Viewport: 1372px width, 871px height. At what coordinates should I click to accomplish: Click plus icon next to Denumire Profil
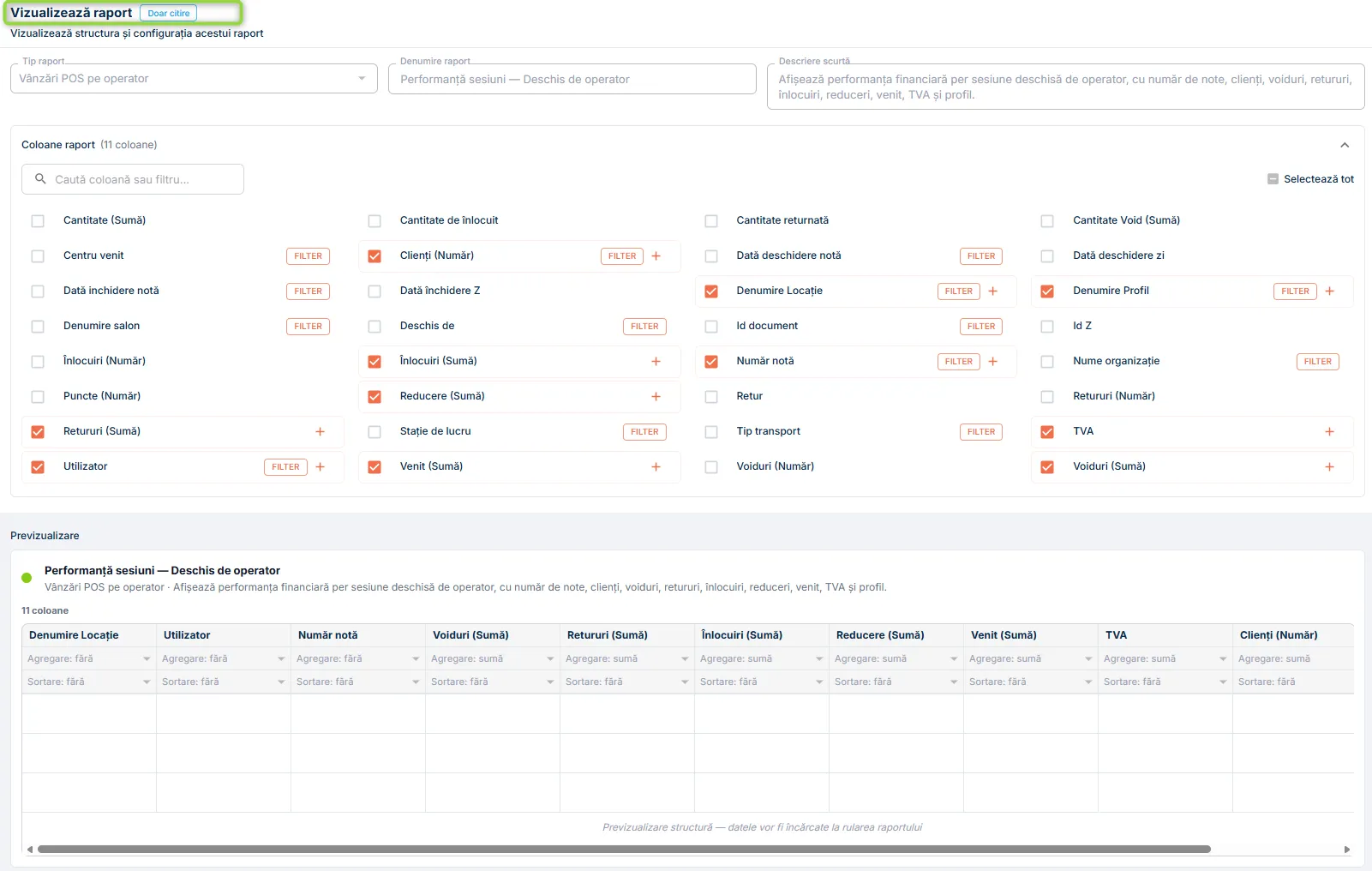click(1330, 291)
